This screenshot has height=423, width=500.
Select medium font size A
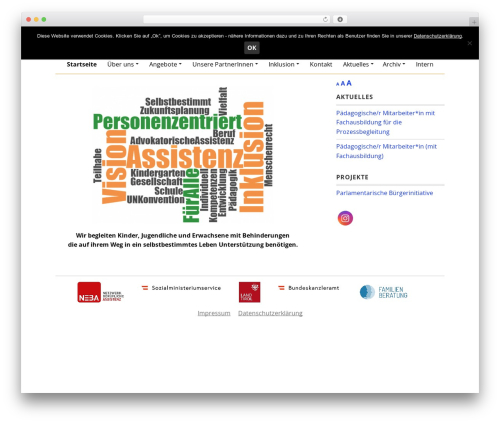[343, 84]
